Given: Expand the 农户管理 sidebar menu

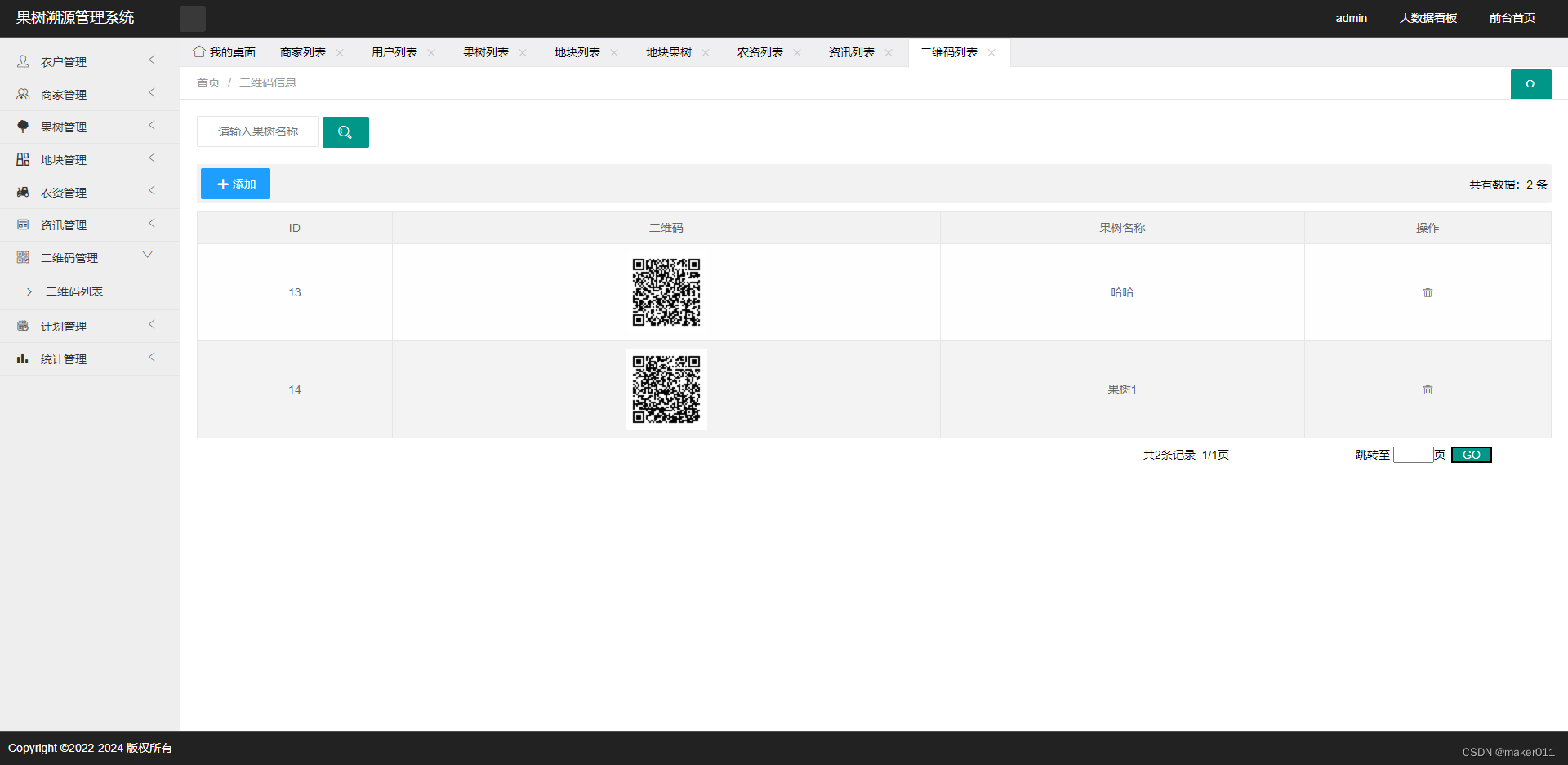Looking at the screenshot, I should click(90, 62).
